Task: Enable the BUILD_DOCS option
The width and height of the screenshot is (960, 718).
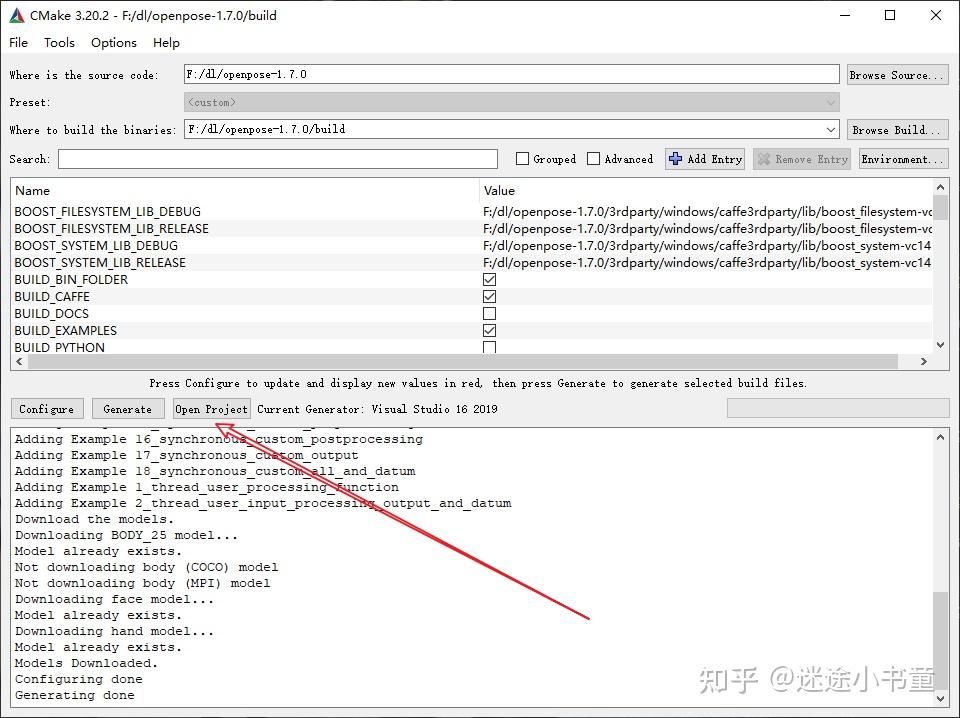Action: 489,313
